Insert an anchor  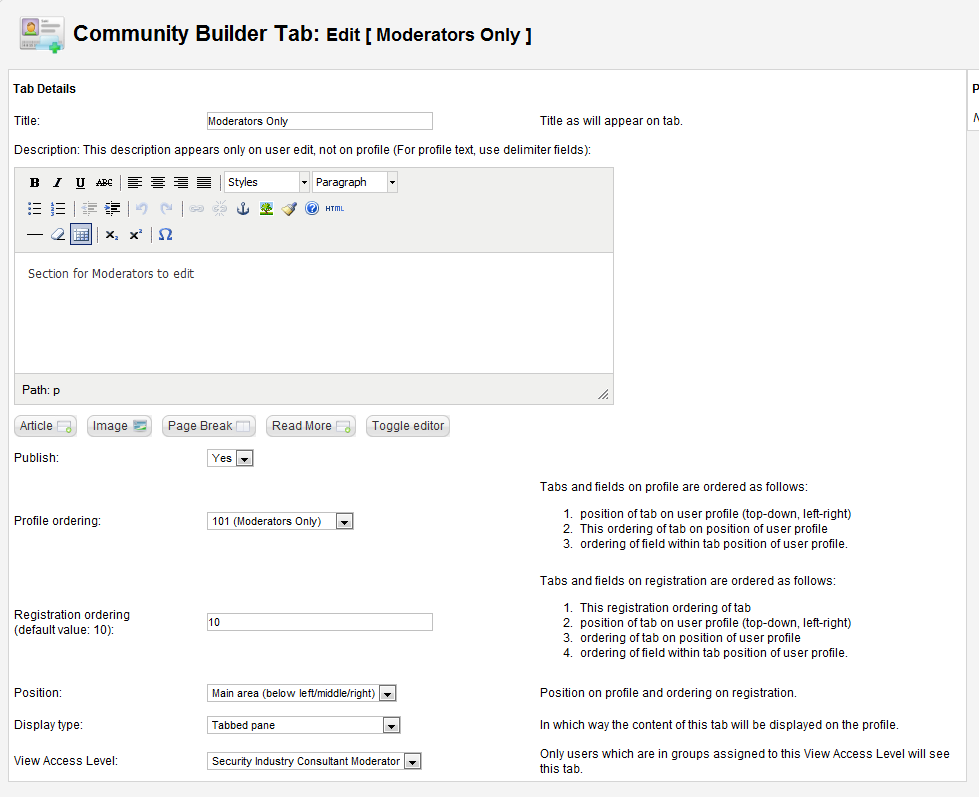tap(243, 208)
